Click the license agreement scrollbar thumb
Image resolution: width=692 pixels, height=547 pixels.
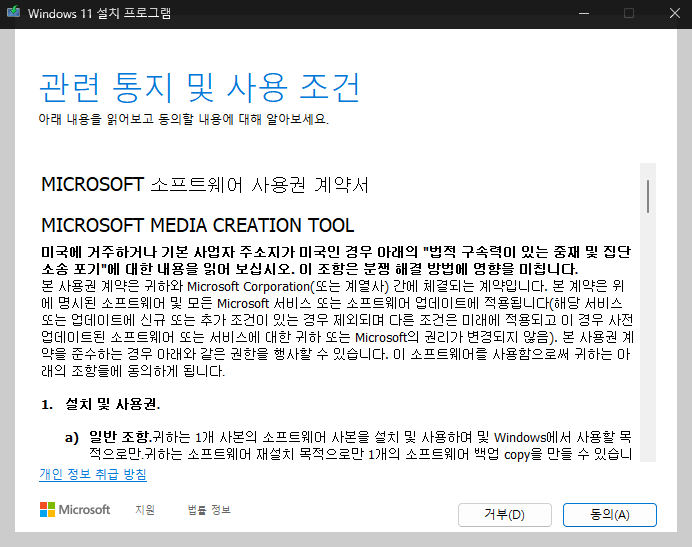coord(647,196)
